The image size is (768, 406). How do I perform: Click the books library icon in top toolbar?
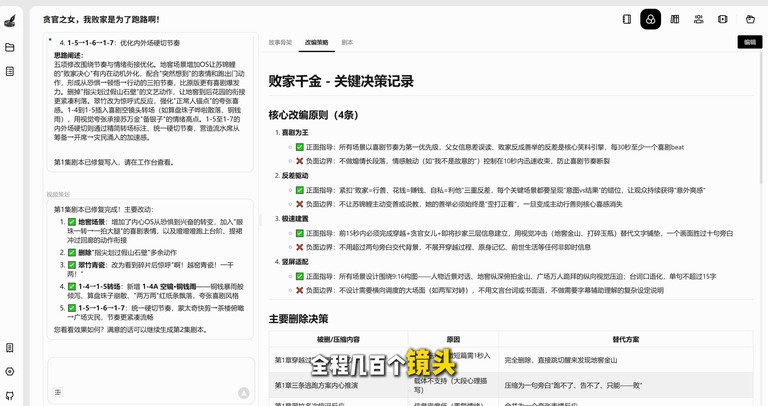click(x=674, y=19)
